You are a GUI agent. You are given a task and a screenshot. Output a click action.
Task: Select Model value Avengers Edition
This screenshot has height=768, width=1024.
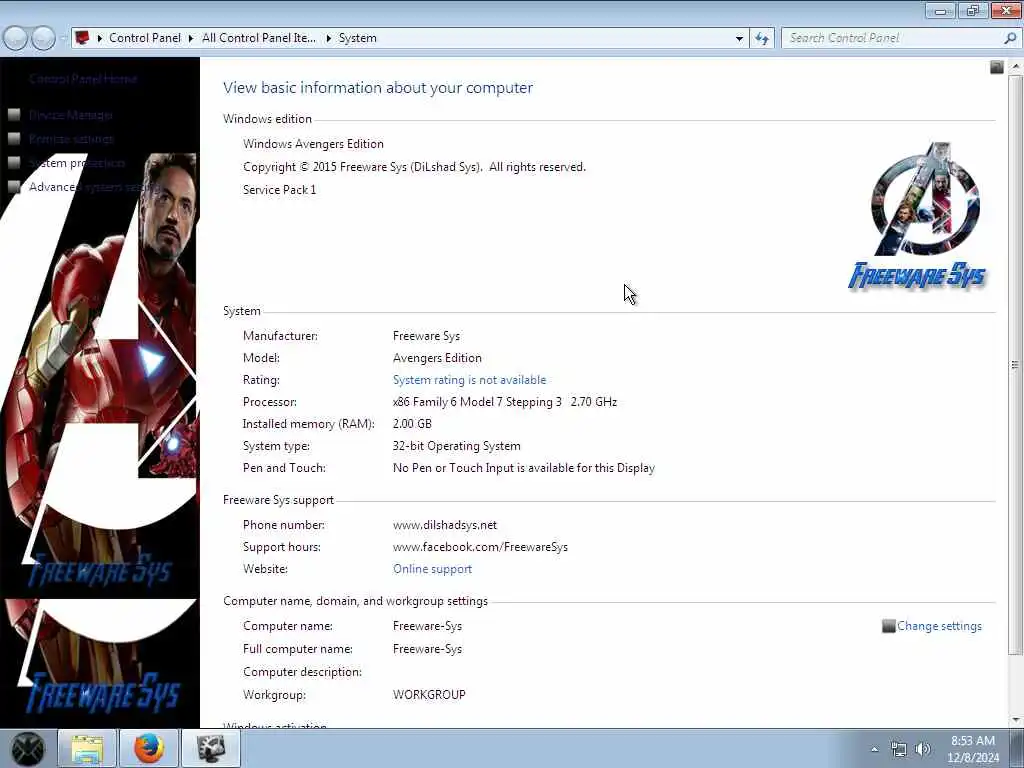(x=438, y=358)
